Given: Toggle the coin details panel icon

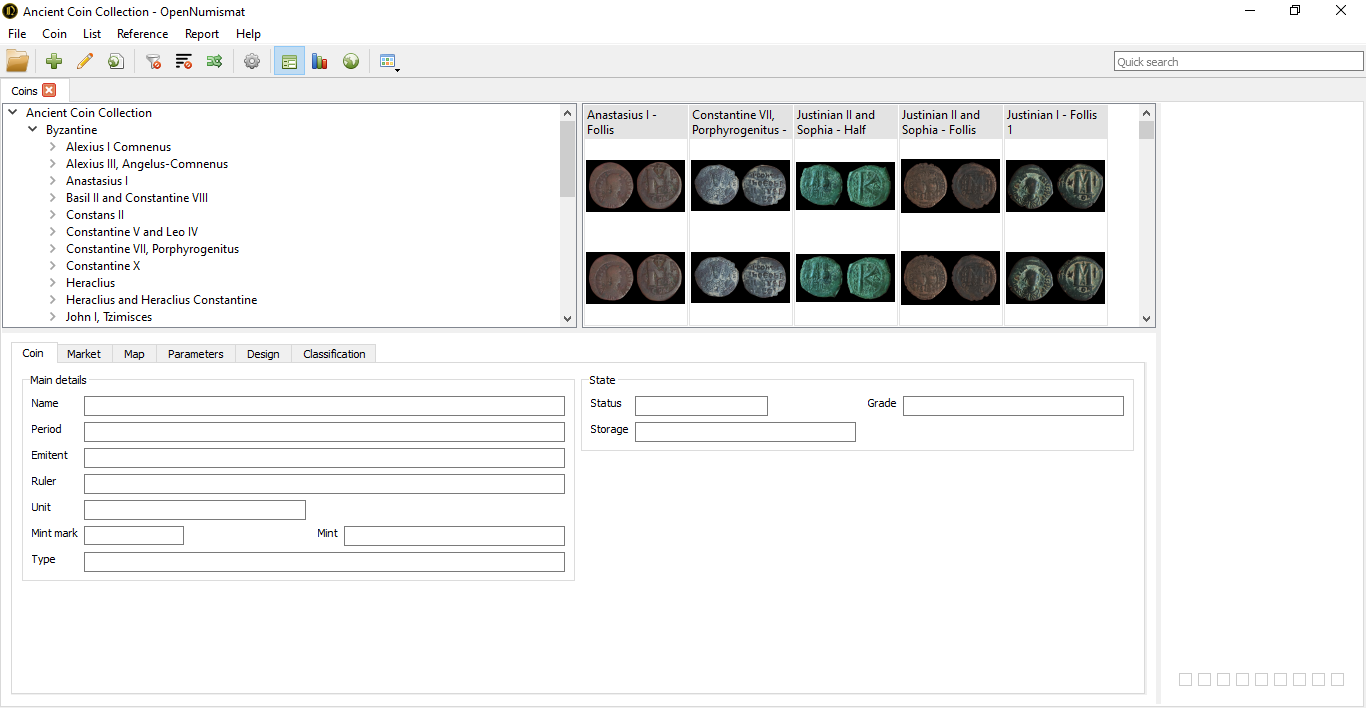Looking at the screenshot, I should tap(289, 61).
